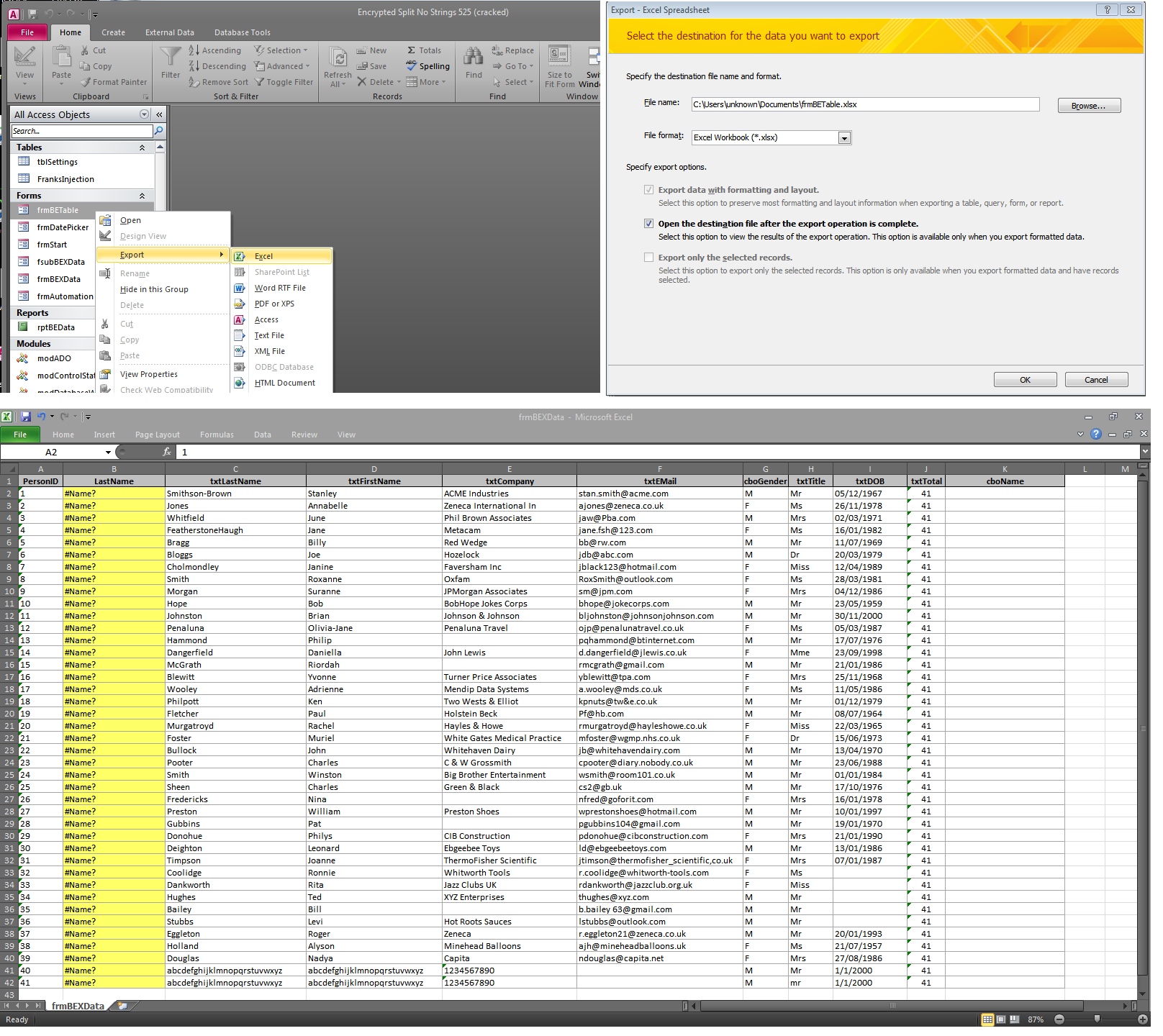The height and width of the screenshot is (1036, 1163).
Task: Open Formulas tab in Excel ribbon
Action: (217, 435)
